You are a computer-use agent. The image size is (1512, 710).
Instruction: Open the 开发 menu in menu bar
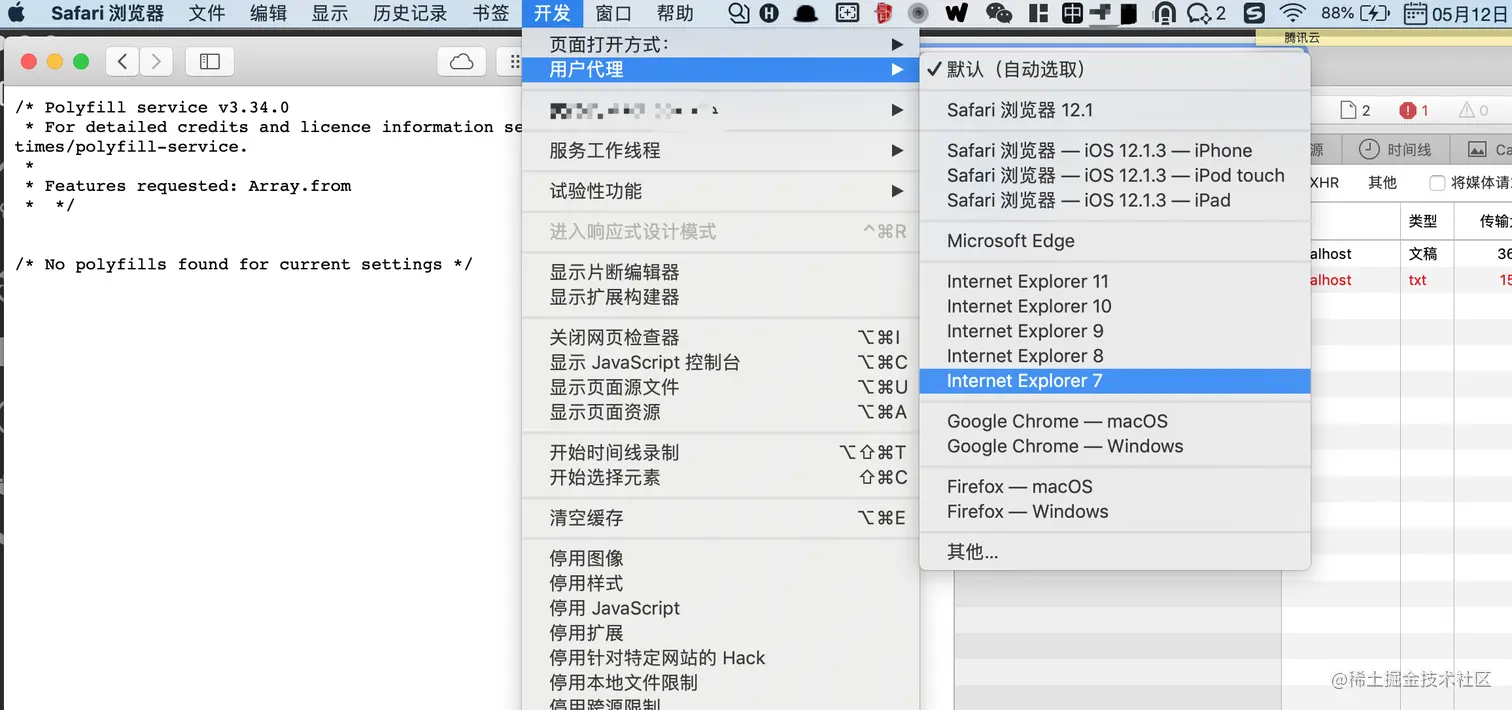(x=552, y=13)
